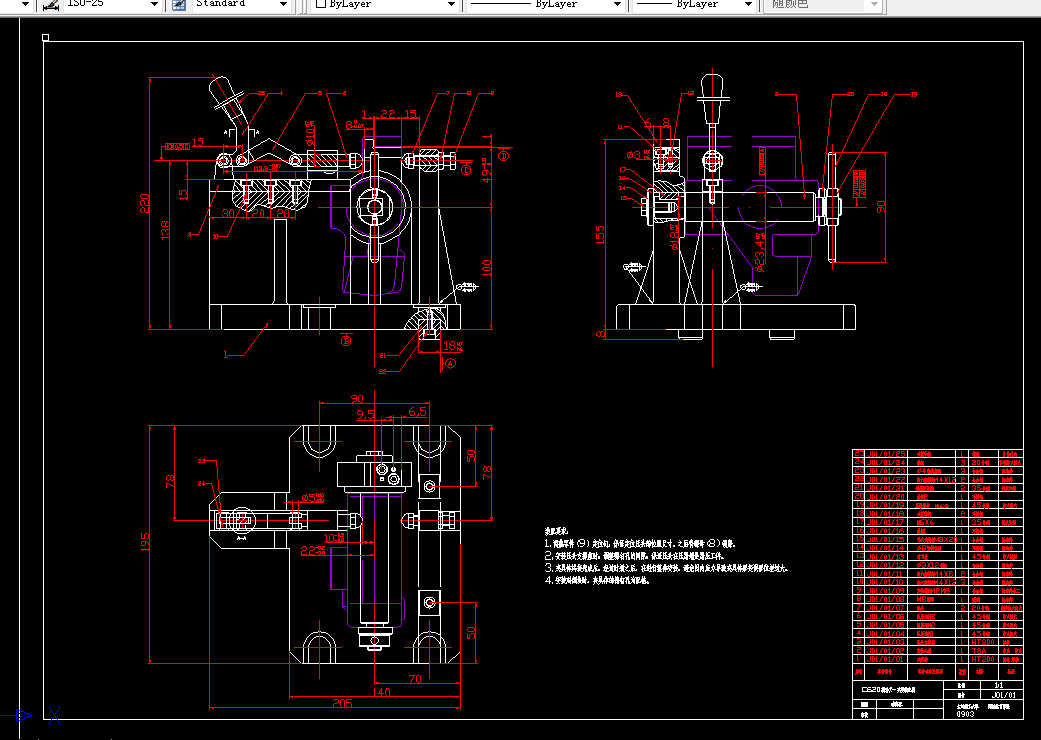Select the 205 width dimension in top view

pos(342,703)
